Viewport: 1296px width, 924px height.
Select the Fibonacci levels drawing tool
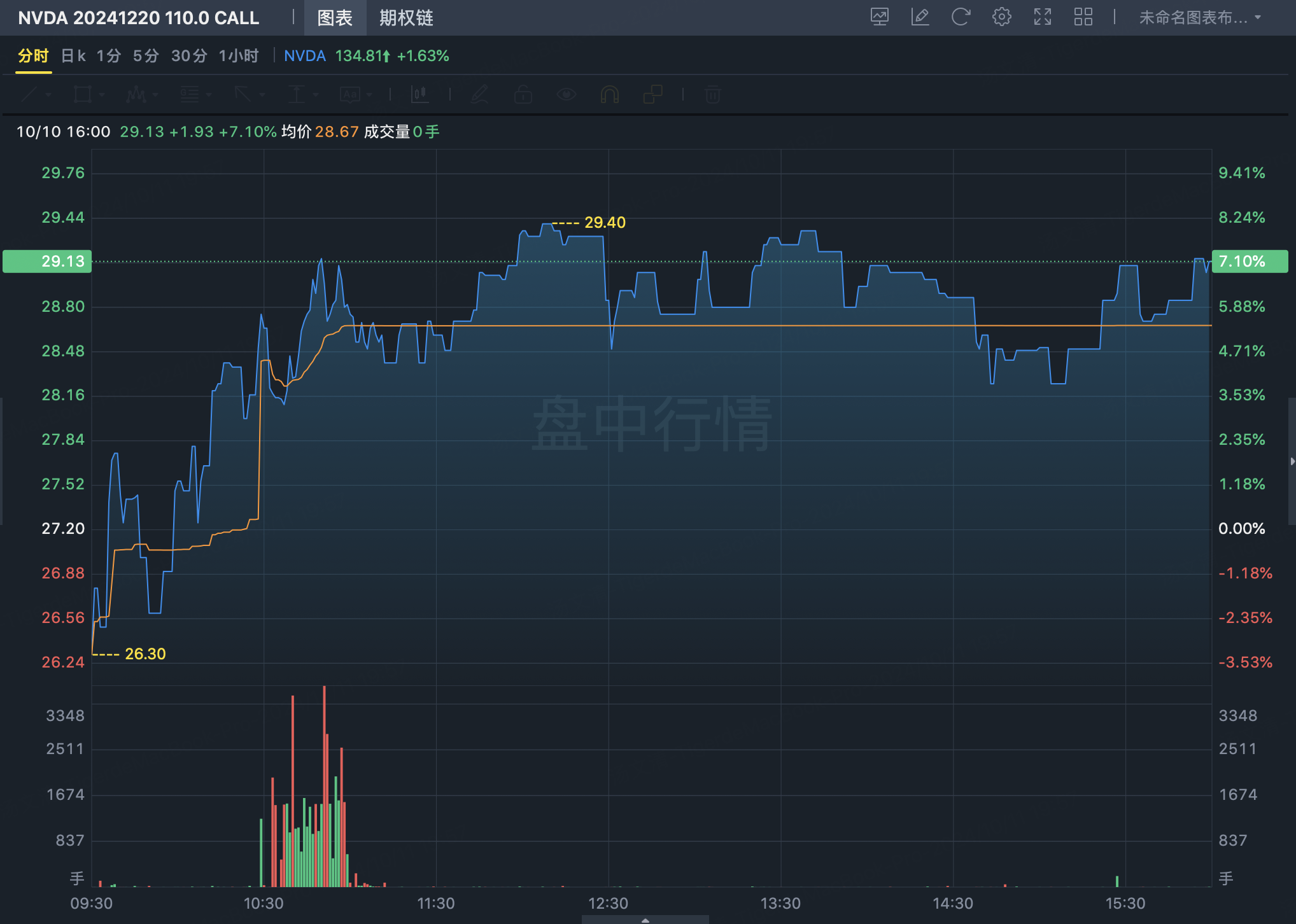(190, 95)
